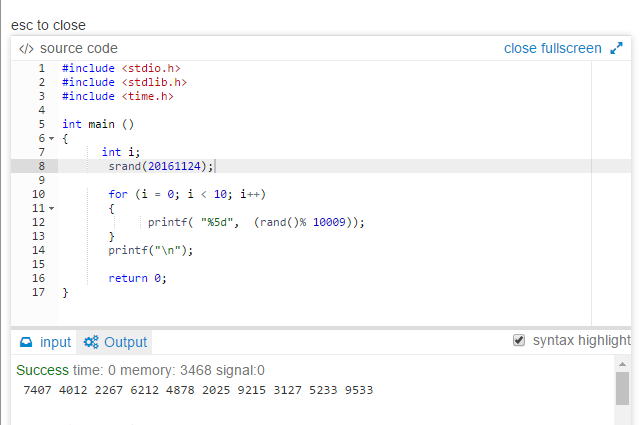Viewport: 643px width, 425px height.
Task: Click the 'int main ()' line
Action: 98,124
